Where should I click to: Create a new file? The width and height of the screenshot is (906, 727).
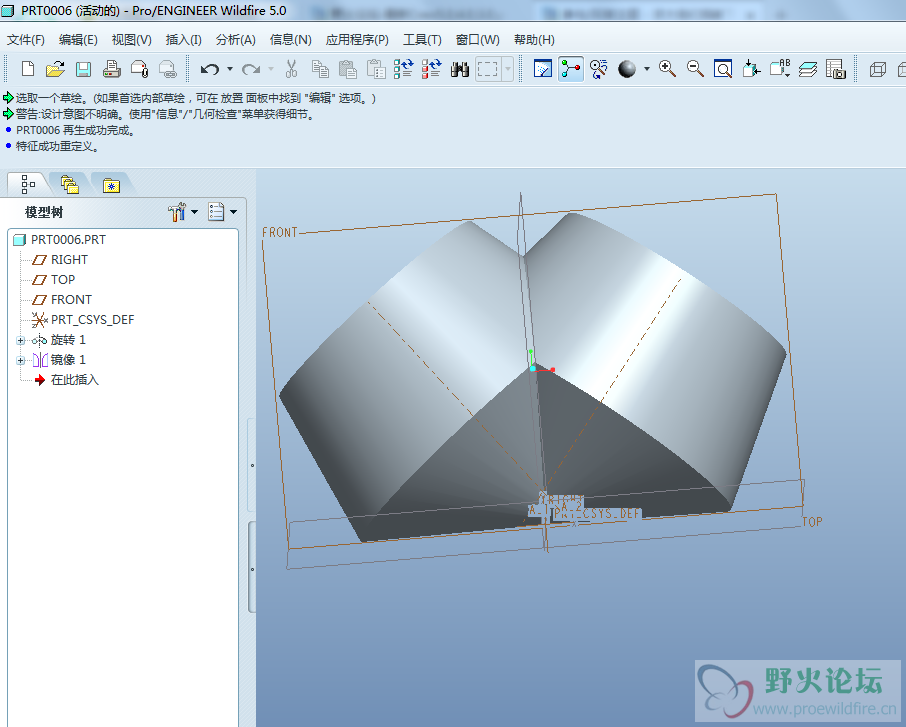coord(27,69)
